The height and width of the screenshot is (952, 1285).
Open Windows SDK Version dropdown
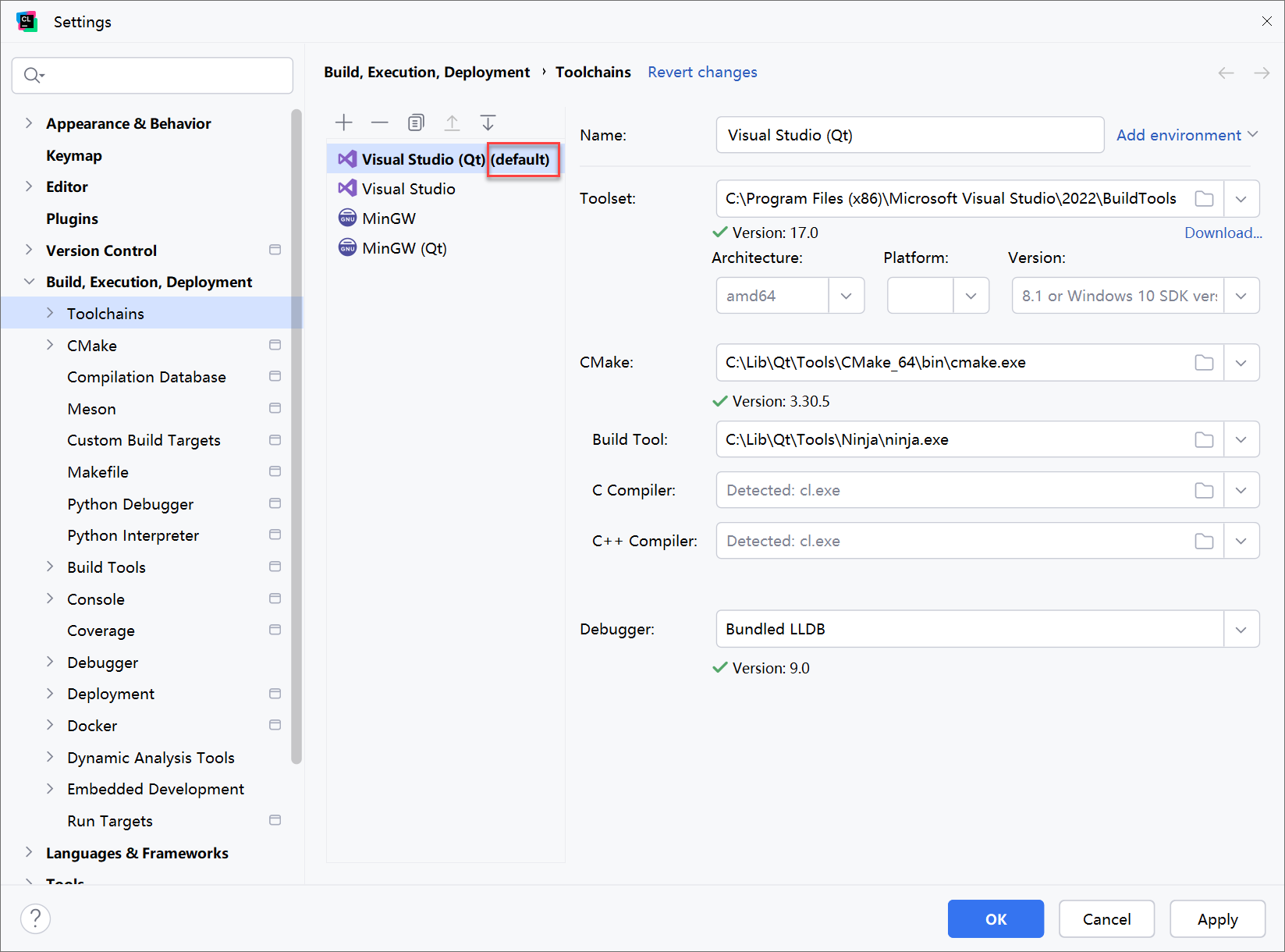[x=1241, y=296]
